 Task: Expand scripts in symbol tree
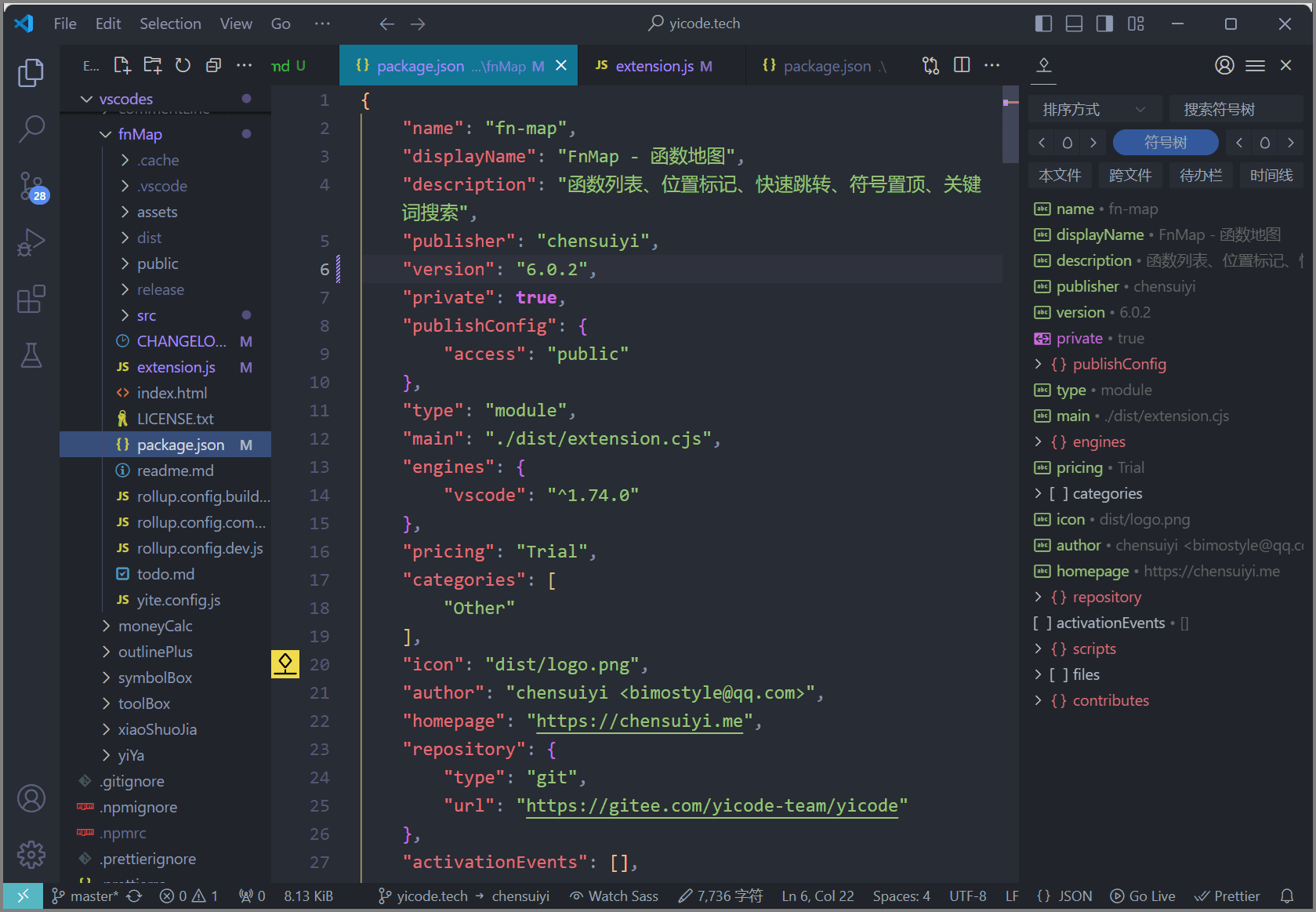click(1039, 649)
